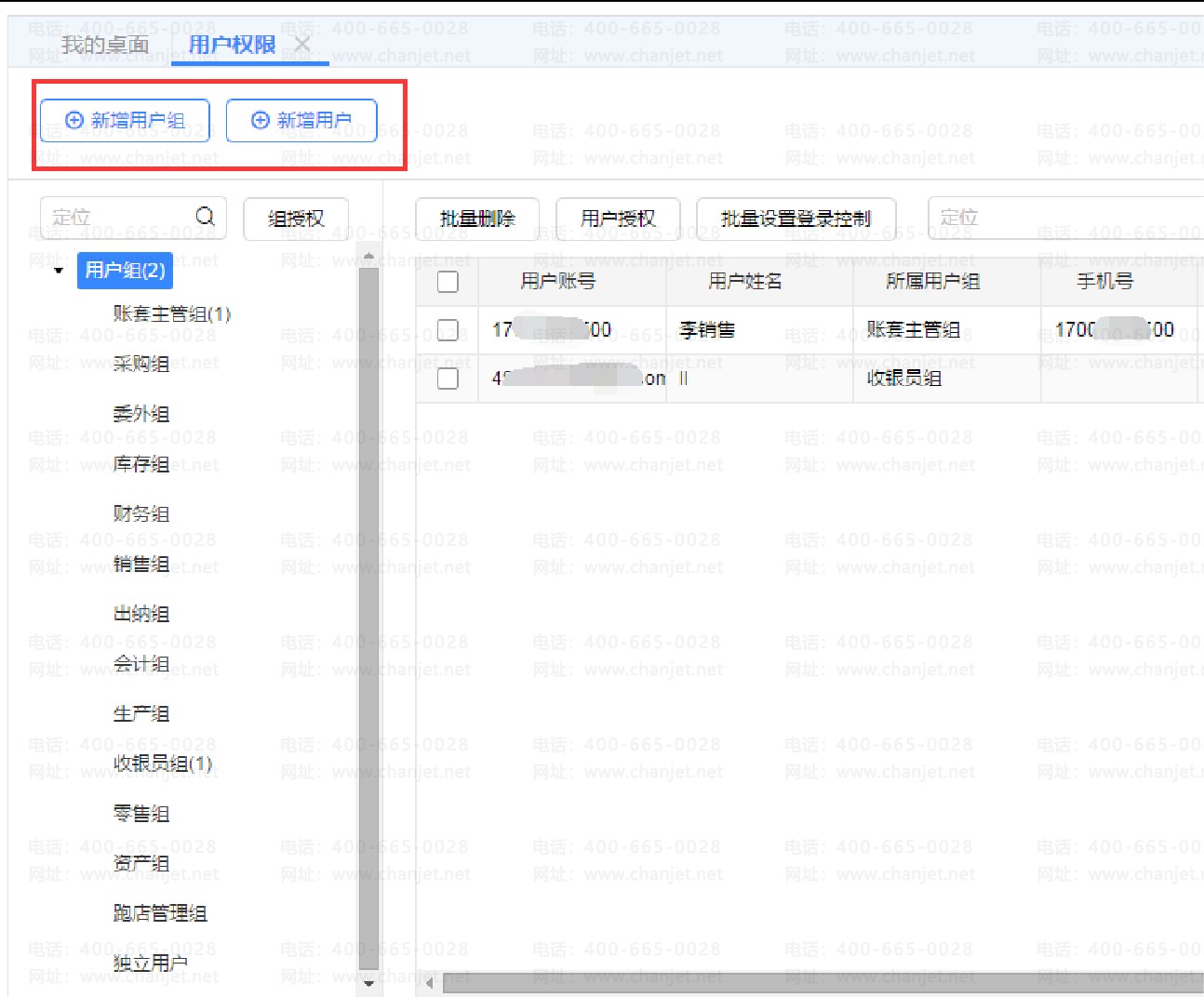Click tree scrollbar up arrow
This screenshot has width=1204, height=997.
click(x=368, y=257)
